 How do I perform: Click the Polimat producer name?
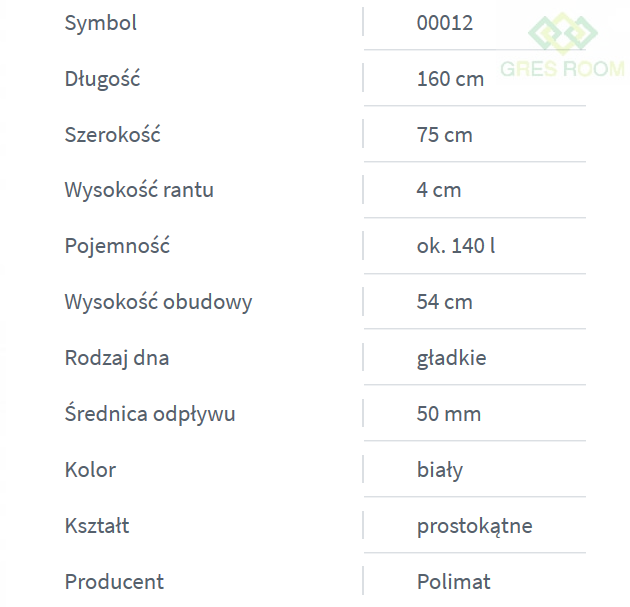pyautogui.click(x=453, y=582)
